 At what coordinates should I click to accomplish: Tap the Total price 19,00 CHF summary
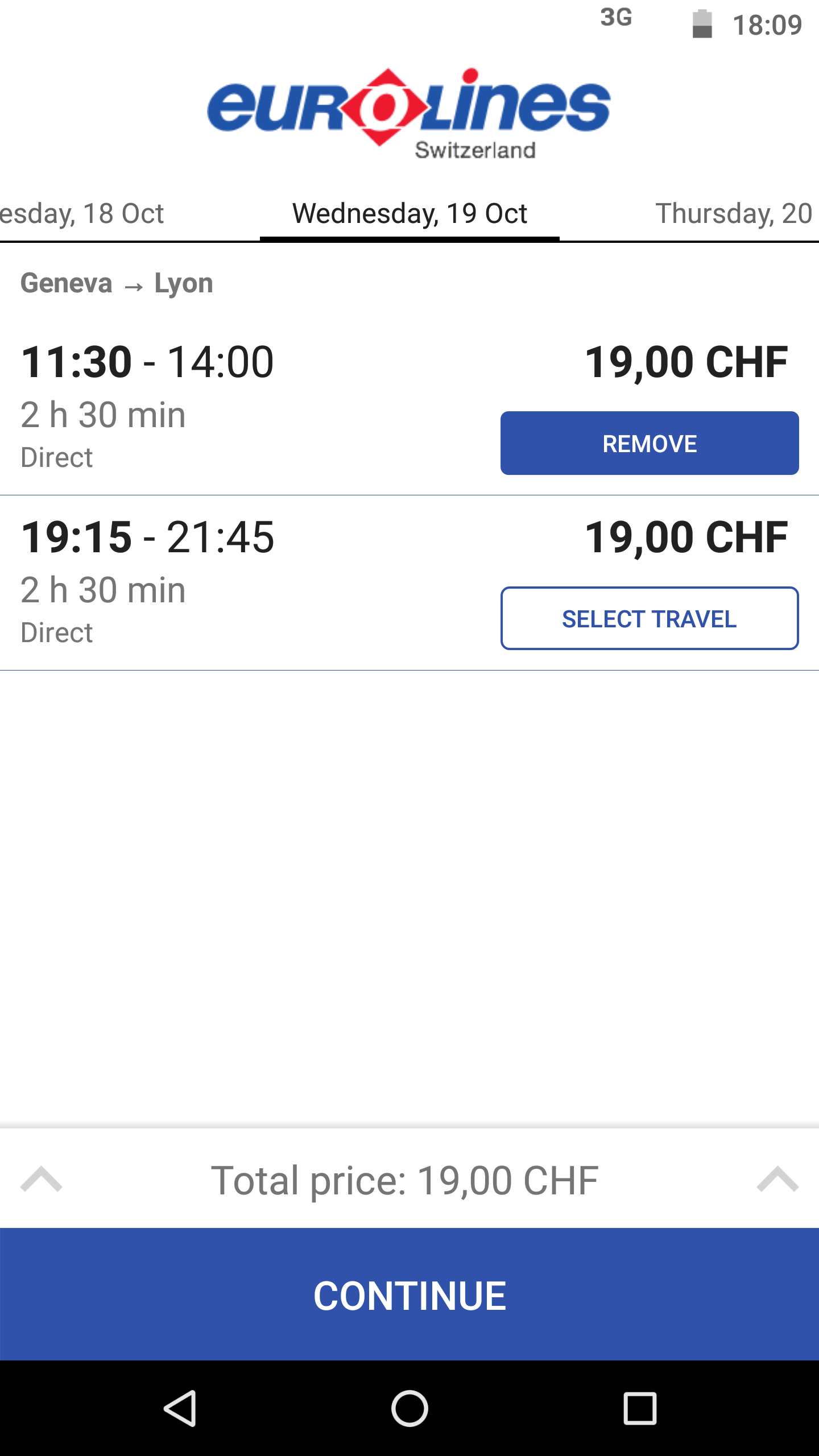pos(405,1181)
